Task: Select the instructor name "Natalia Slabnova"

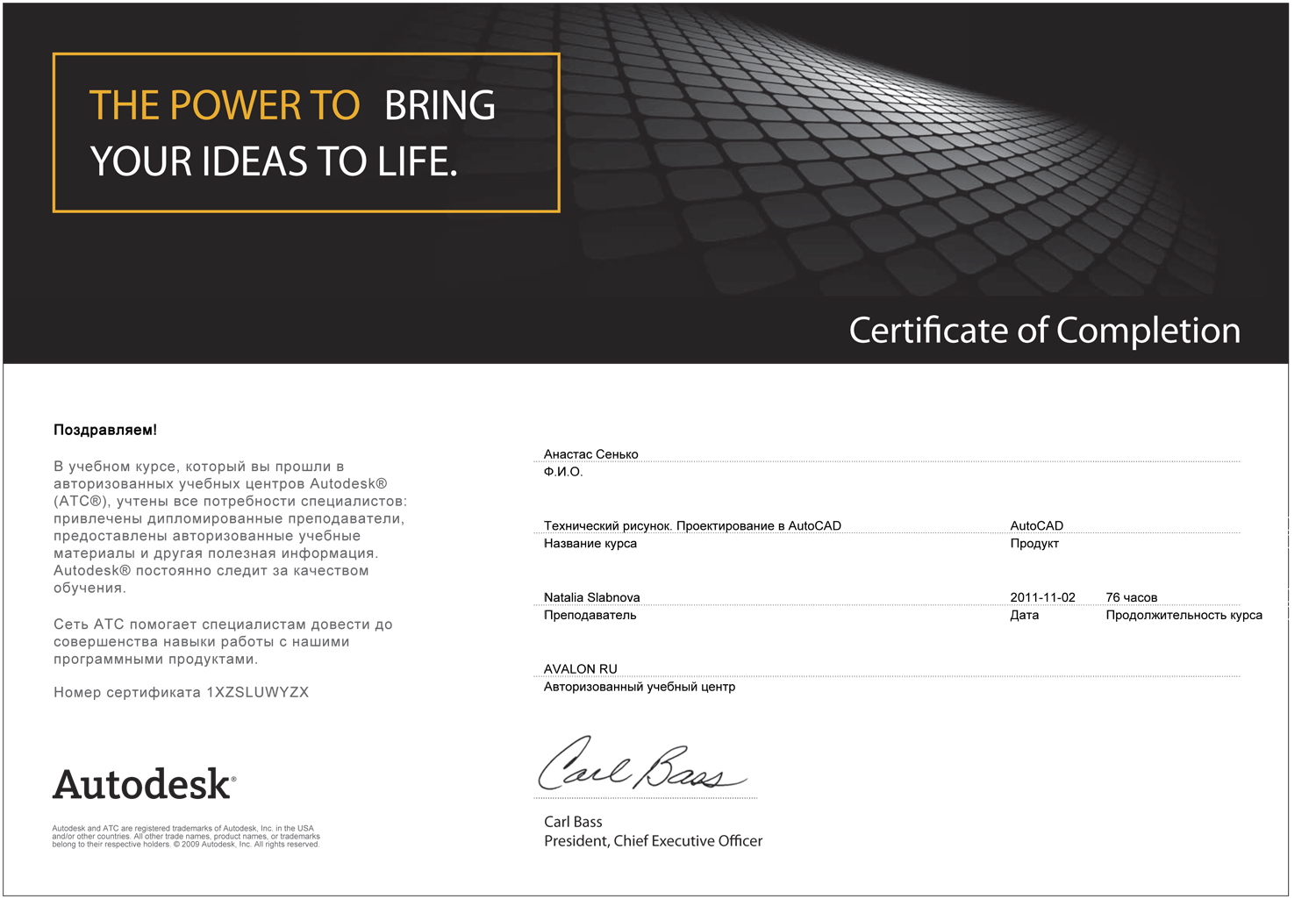Action: (x=592, y=597)
